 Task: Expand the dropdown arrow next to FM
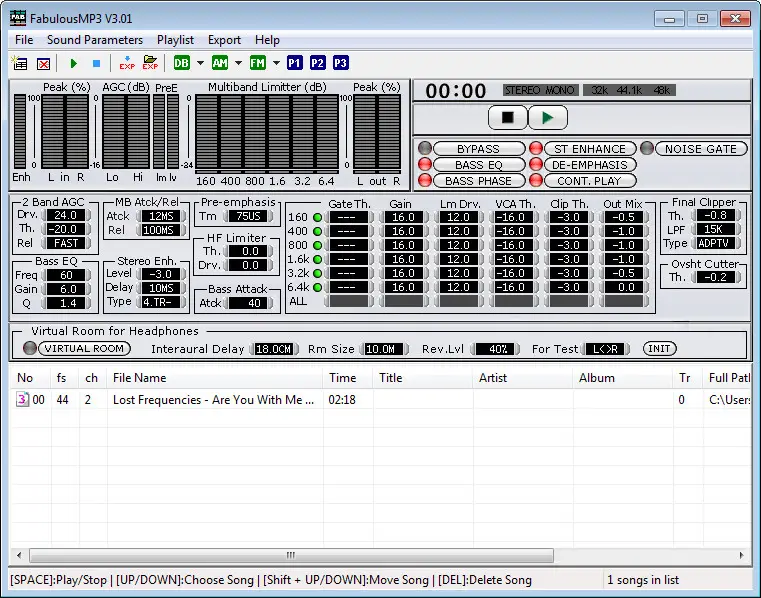tap(276, 63)
